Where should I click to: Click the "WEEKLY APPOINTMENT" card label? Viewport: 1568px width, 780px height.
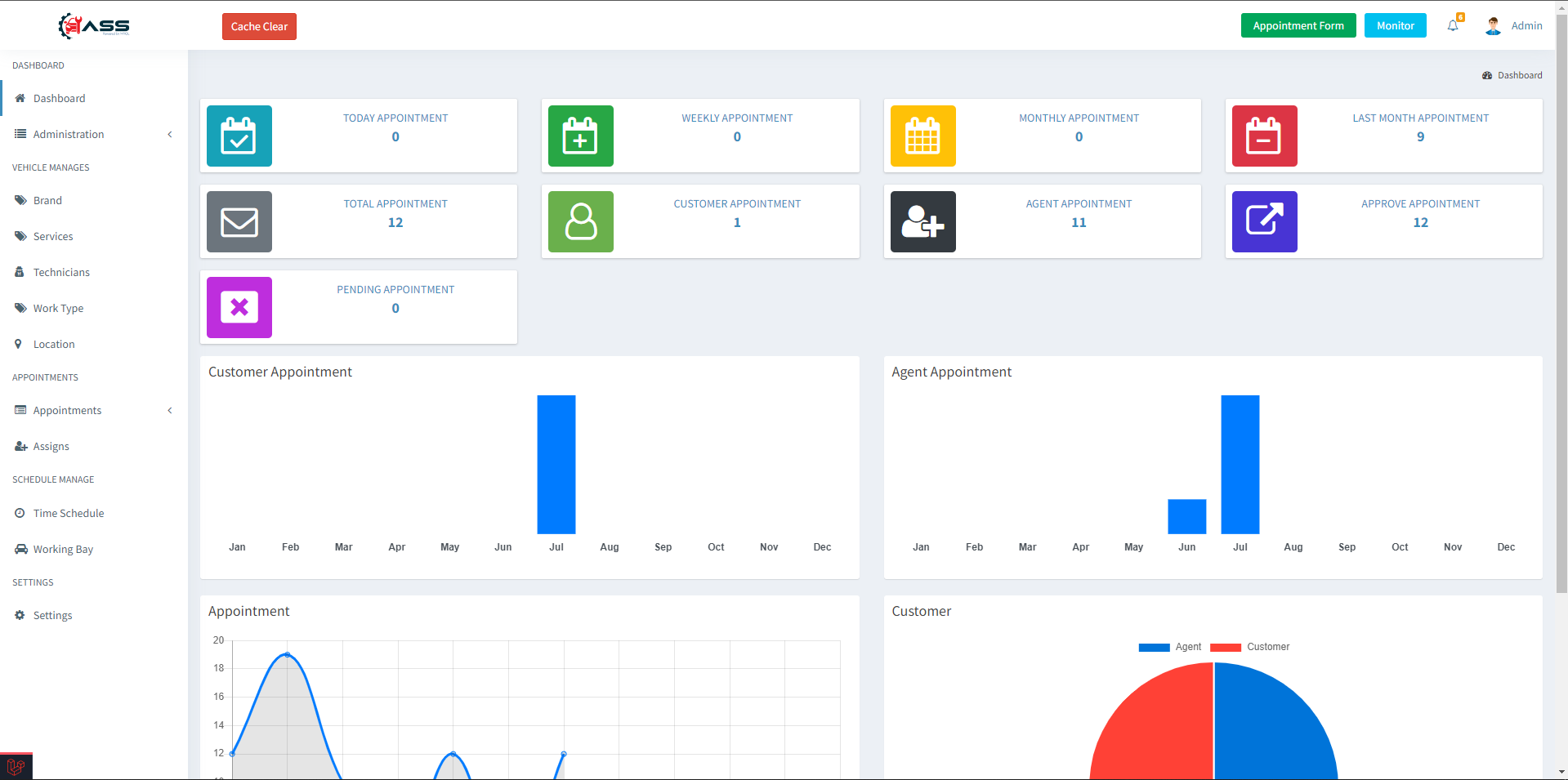tap(737, 118)
